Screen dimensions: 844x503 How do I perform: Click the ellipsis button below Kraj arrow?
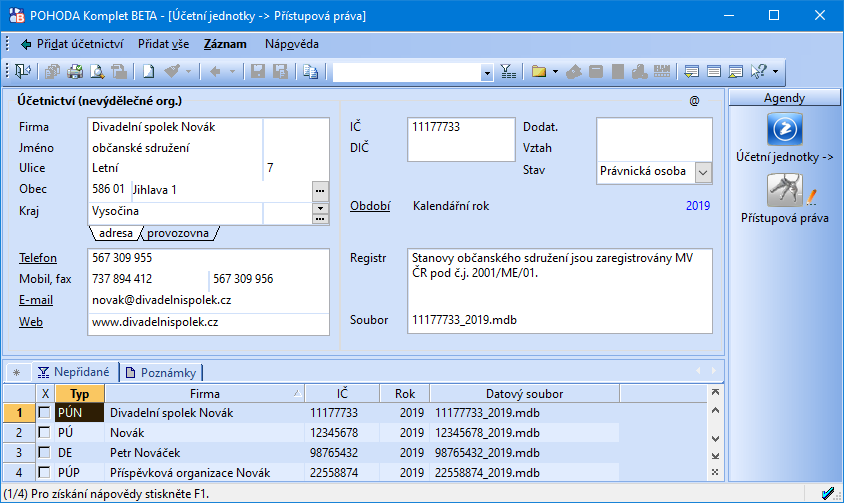click(320, 219)
